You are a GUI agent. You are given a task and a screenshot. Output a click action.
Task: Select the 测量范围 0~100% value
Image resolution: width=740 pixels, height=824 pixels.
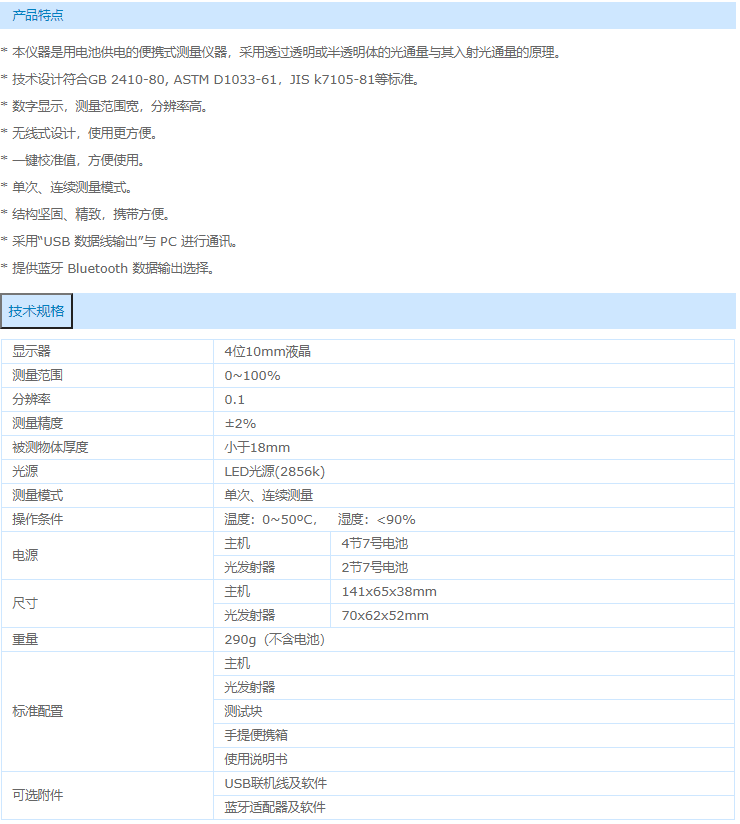click(x=252, y=375)
